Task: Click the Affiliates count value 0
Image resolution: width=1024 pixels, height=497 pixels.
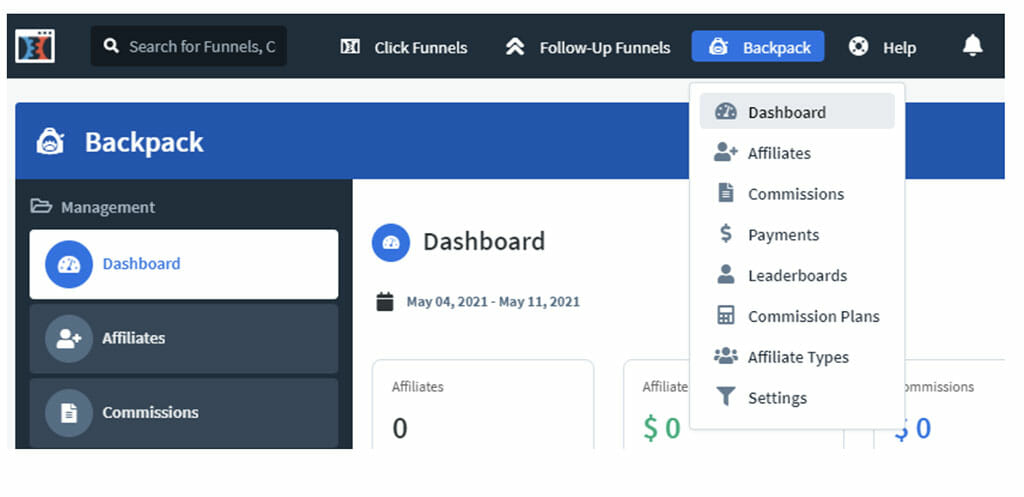Action: (400, 428)
